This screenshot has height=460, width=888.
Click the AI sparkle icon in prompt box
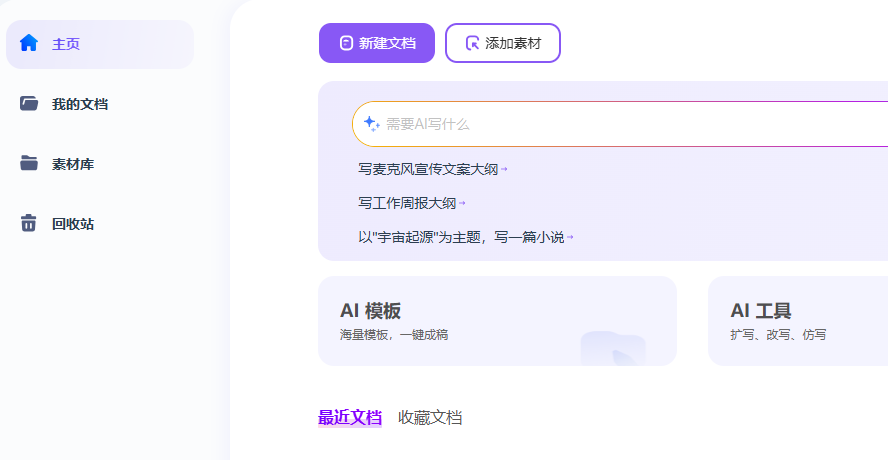point(372,123)
